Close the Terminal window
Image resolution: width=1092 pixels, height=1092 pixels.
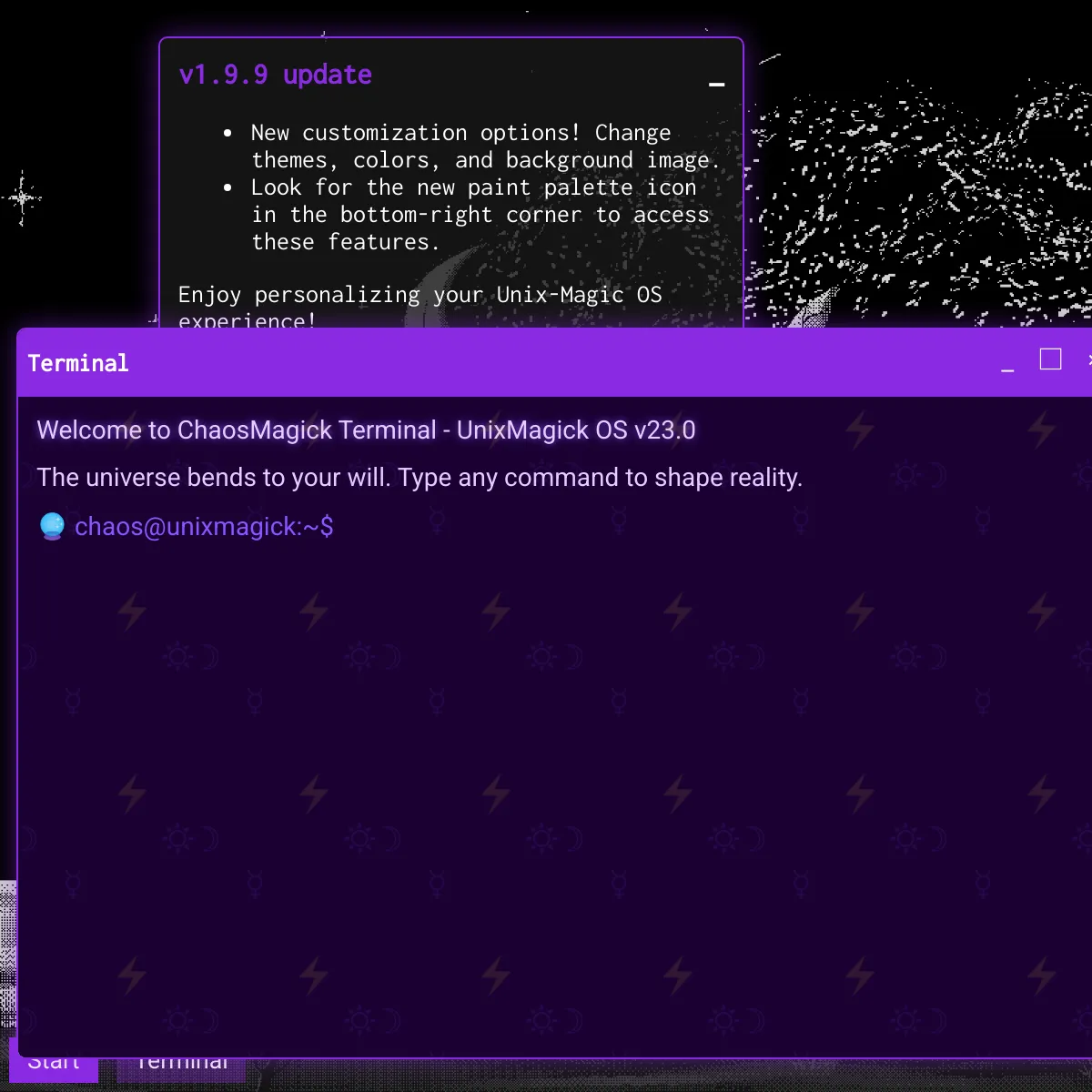(1088, 359)
